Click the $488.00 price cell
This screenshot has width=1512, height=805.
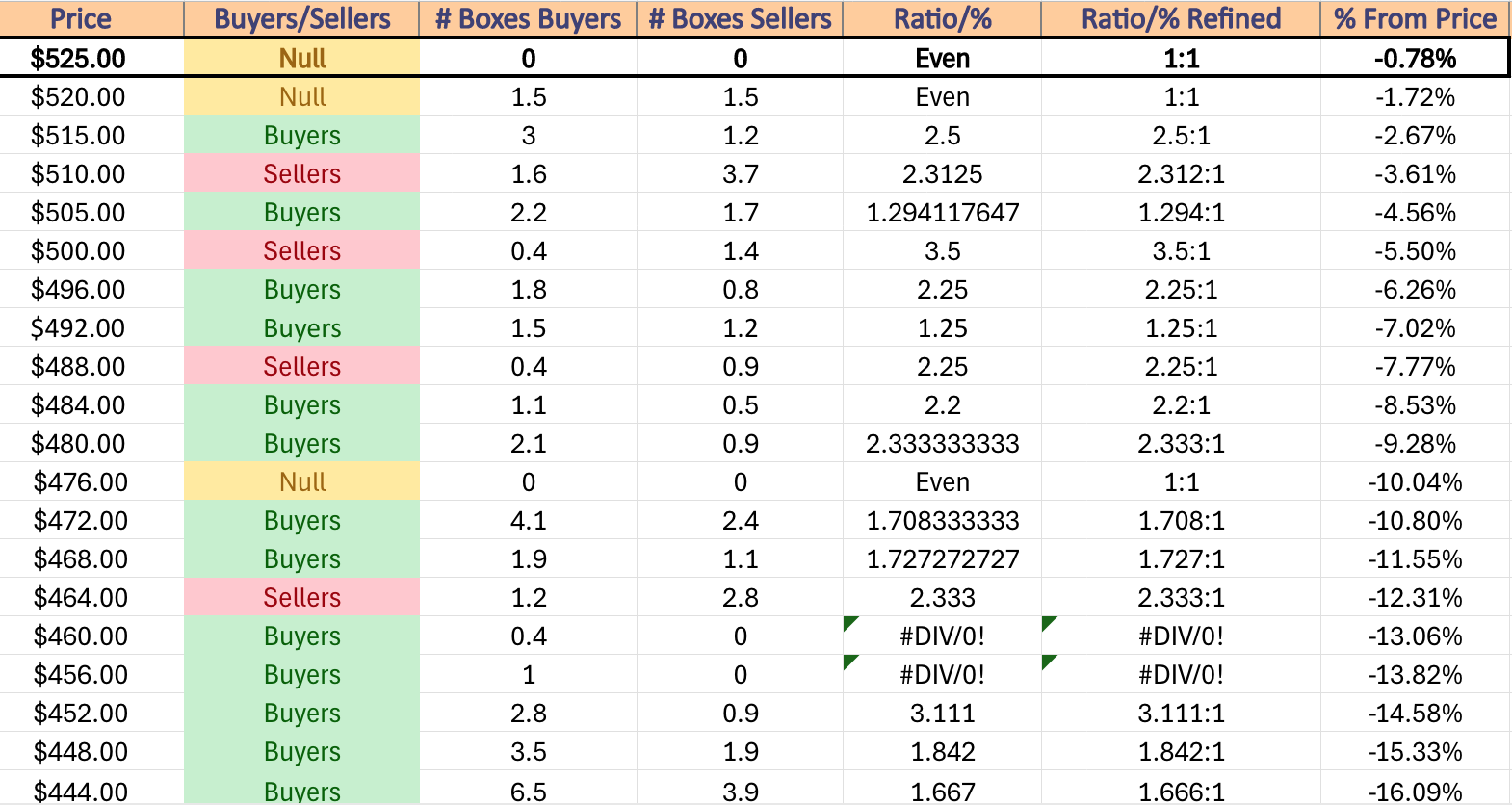pyautogui.click(x=91, y=366)
